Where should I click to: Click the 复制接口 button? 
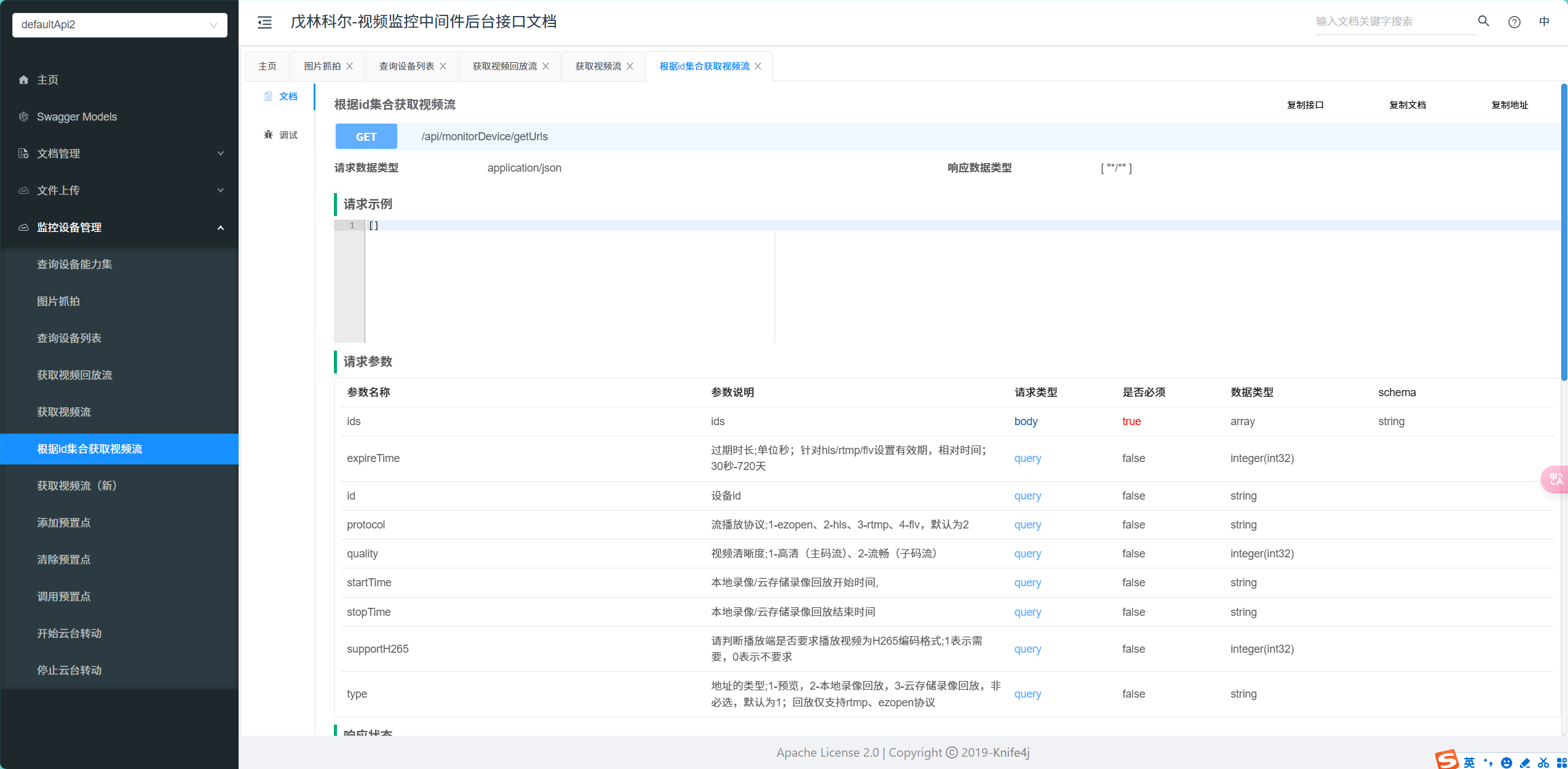click(1305, 105)
